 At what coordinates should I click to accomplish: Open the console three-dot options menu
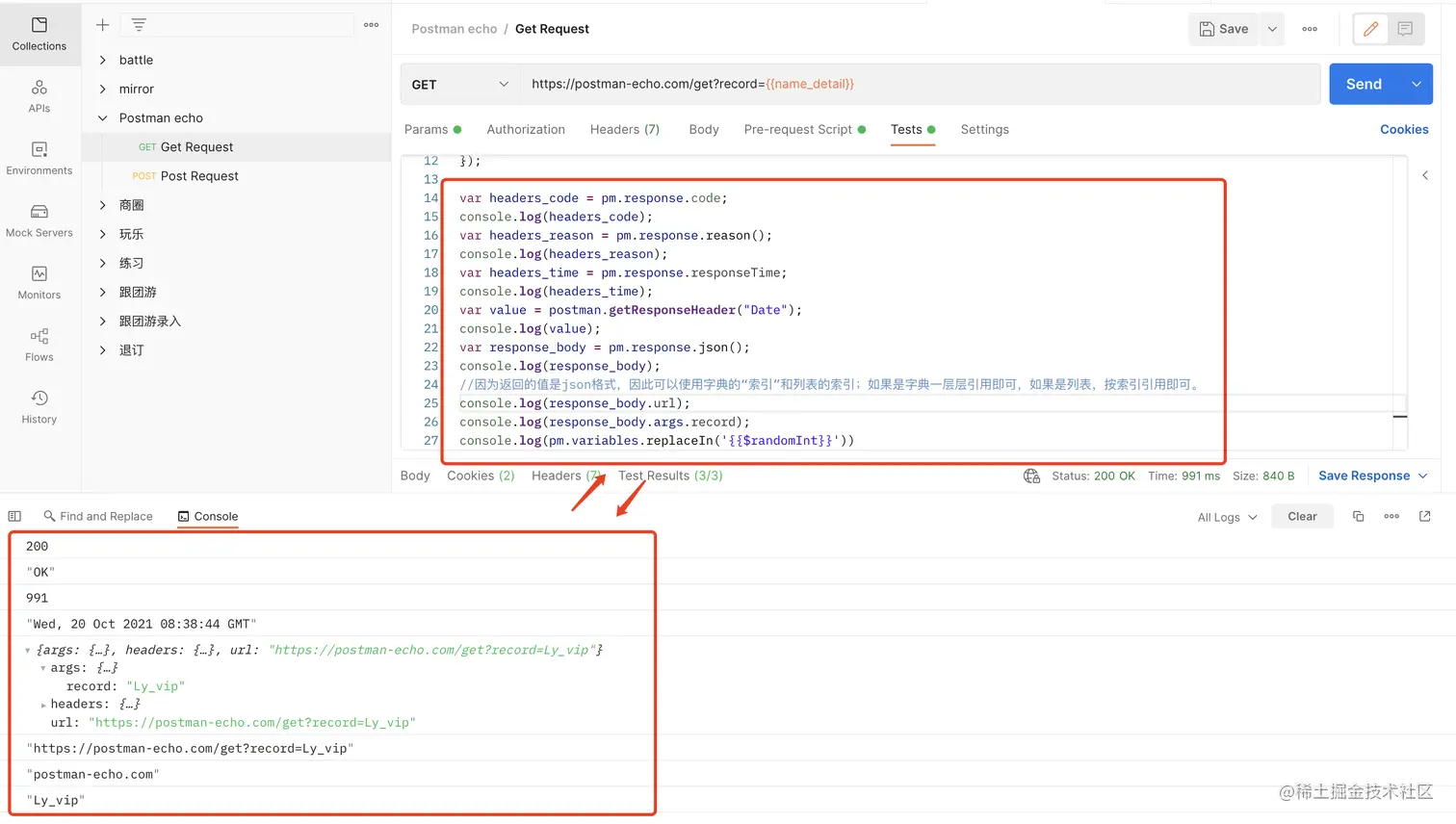point(1391,516)
